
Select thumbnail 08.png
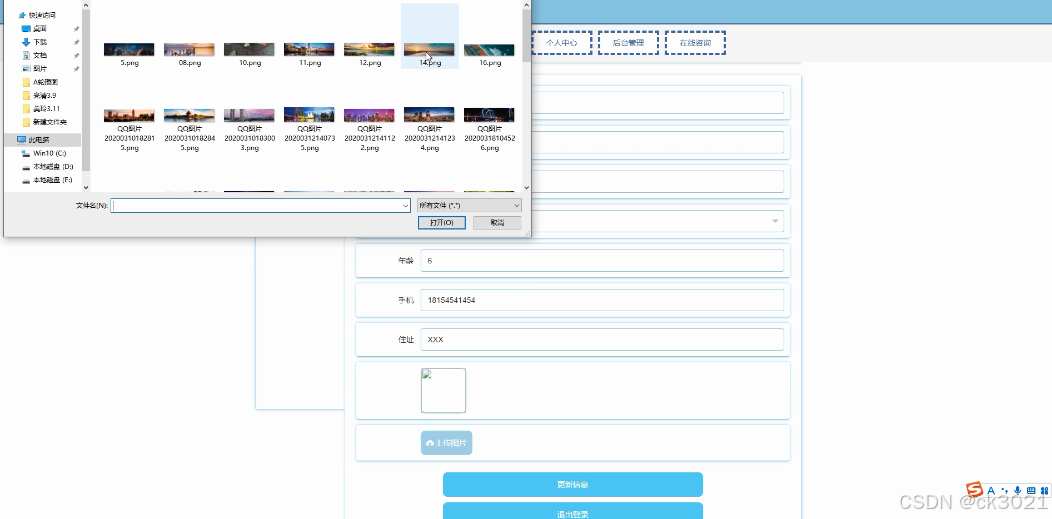pos(189,54)
